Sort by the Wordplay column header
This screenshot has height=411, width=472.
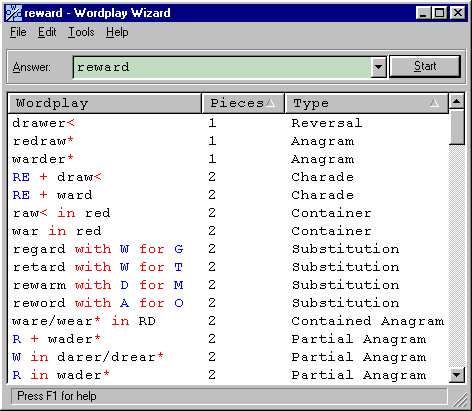[105, 103]
